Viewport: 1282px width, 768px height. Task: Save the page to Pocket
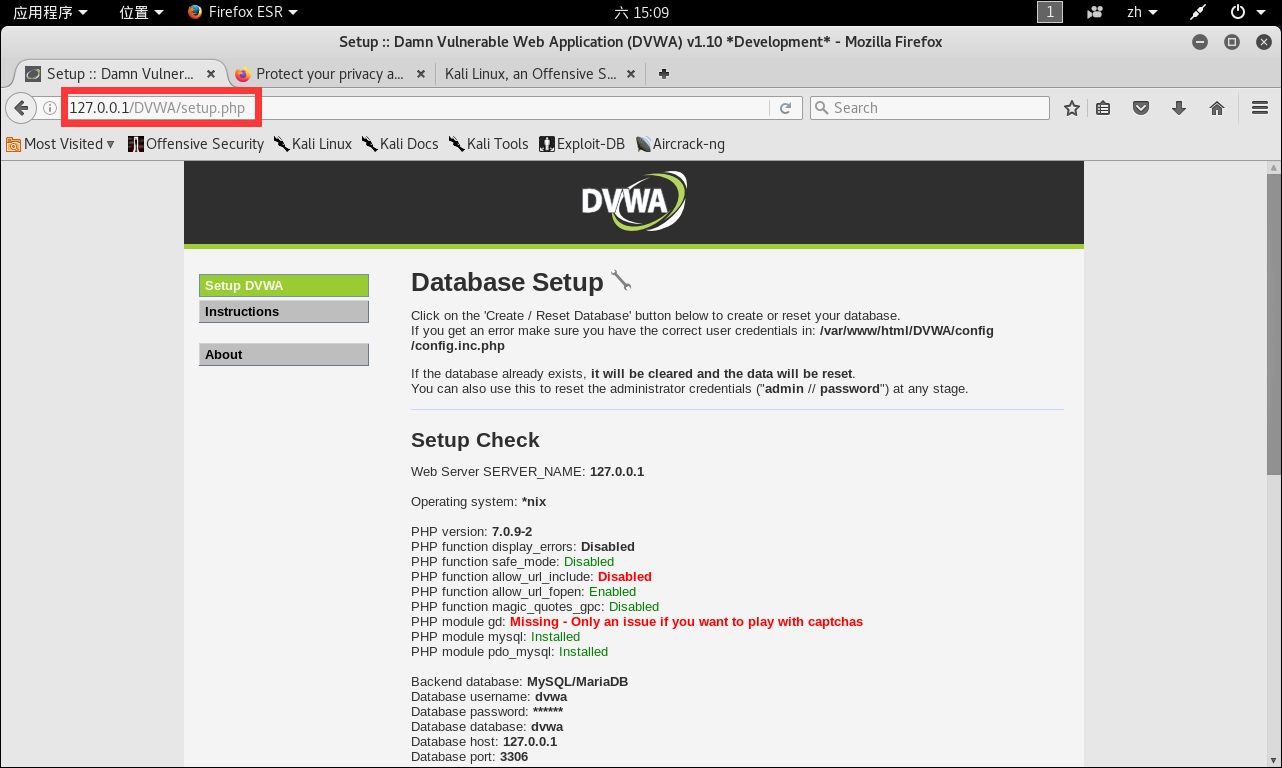pos(1140,107)
